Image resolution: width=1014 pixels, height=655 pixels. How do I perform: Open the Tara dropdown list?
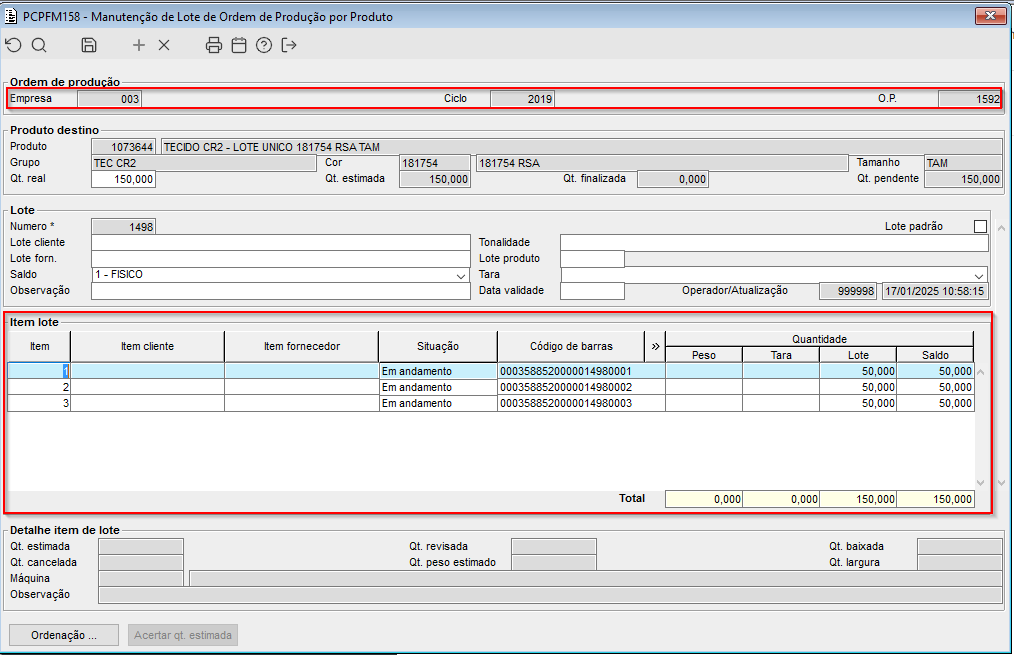point(979,275)
